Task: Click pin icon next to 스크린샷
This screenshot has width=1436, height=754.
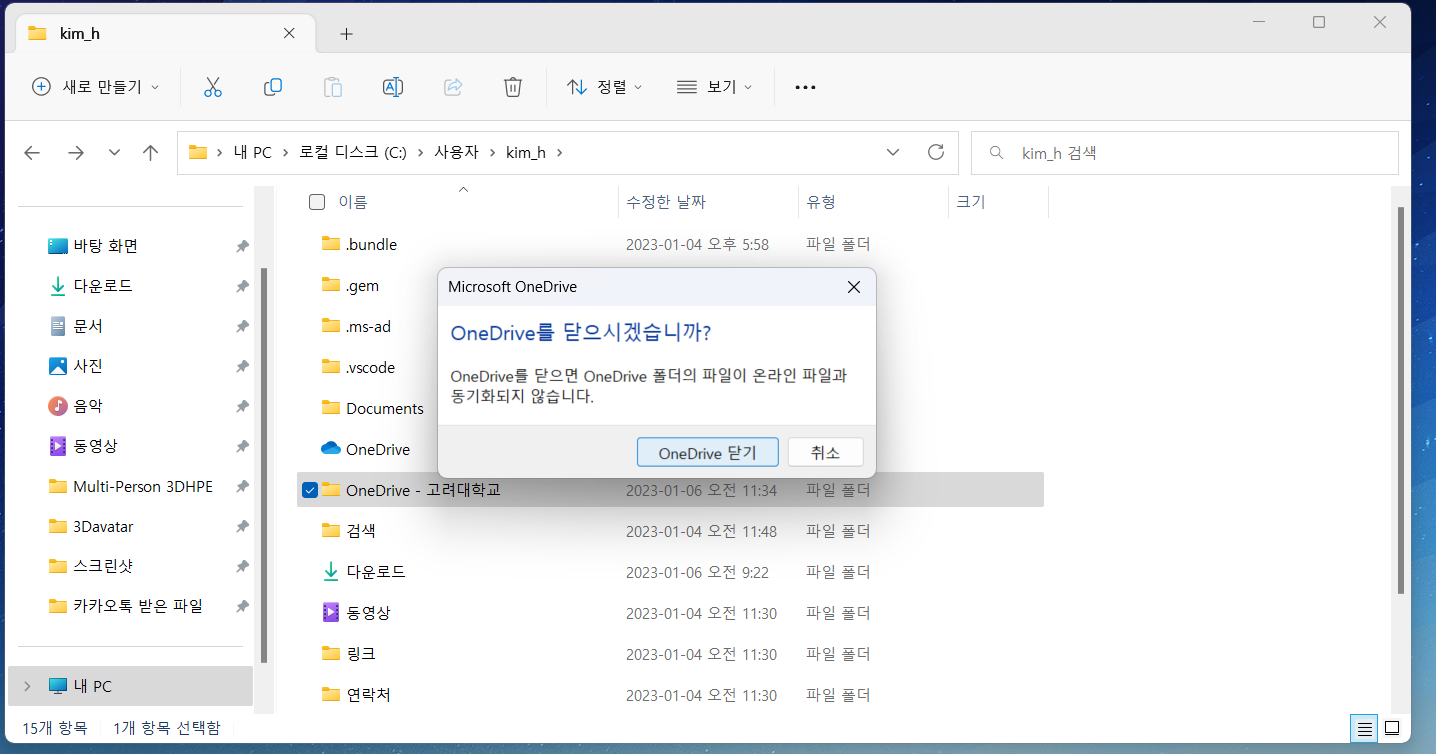Action: pyautogui.click(x=242, y=566)
